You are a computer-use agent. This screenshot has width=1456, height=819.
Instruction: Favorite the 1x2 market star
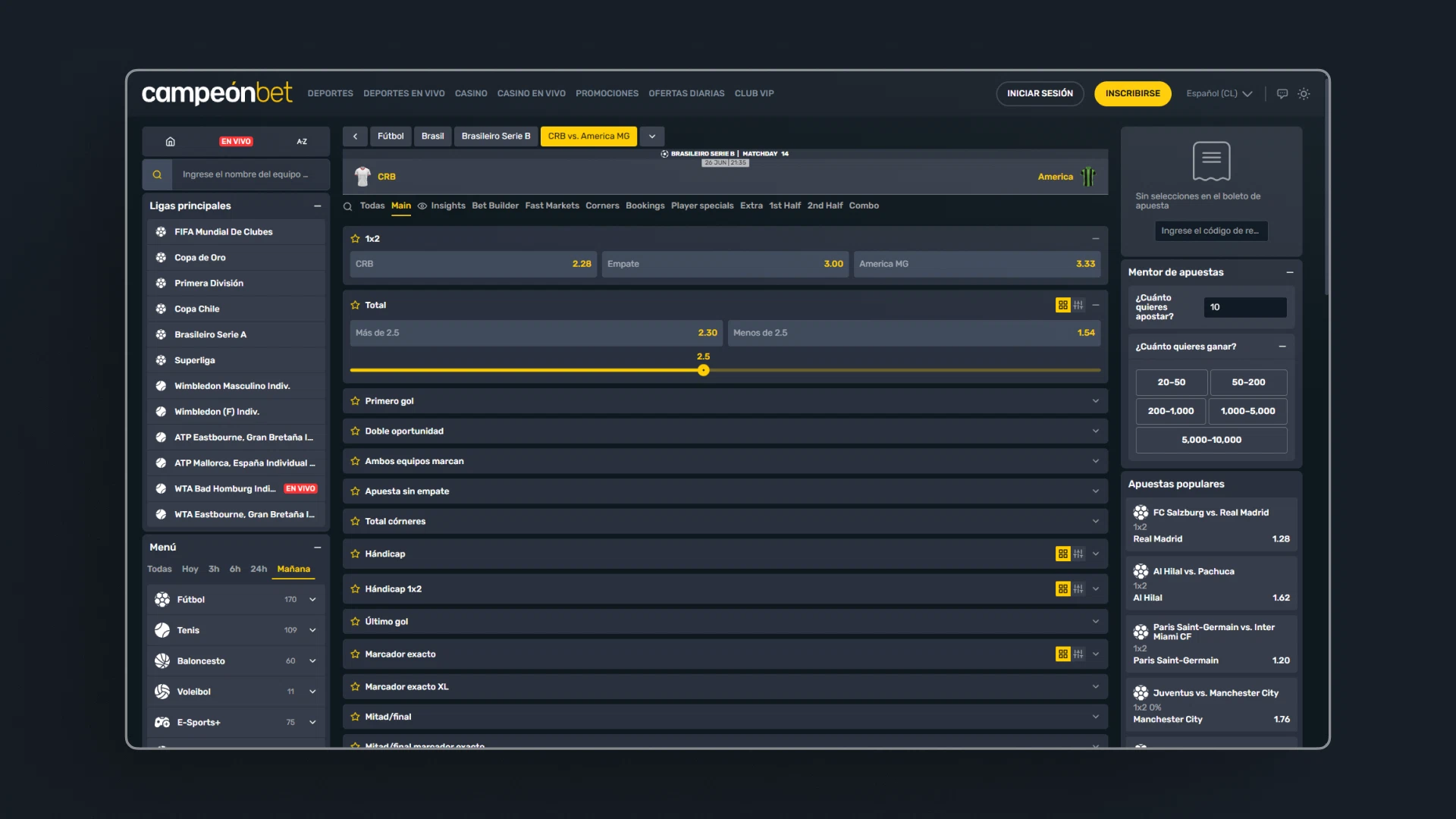click(x=355, y=239)
